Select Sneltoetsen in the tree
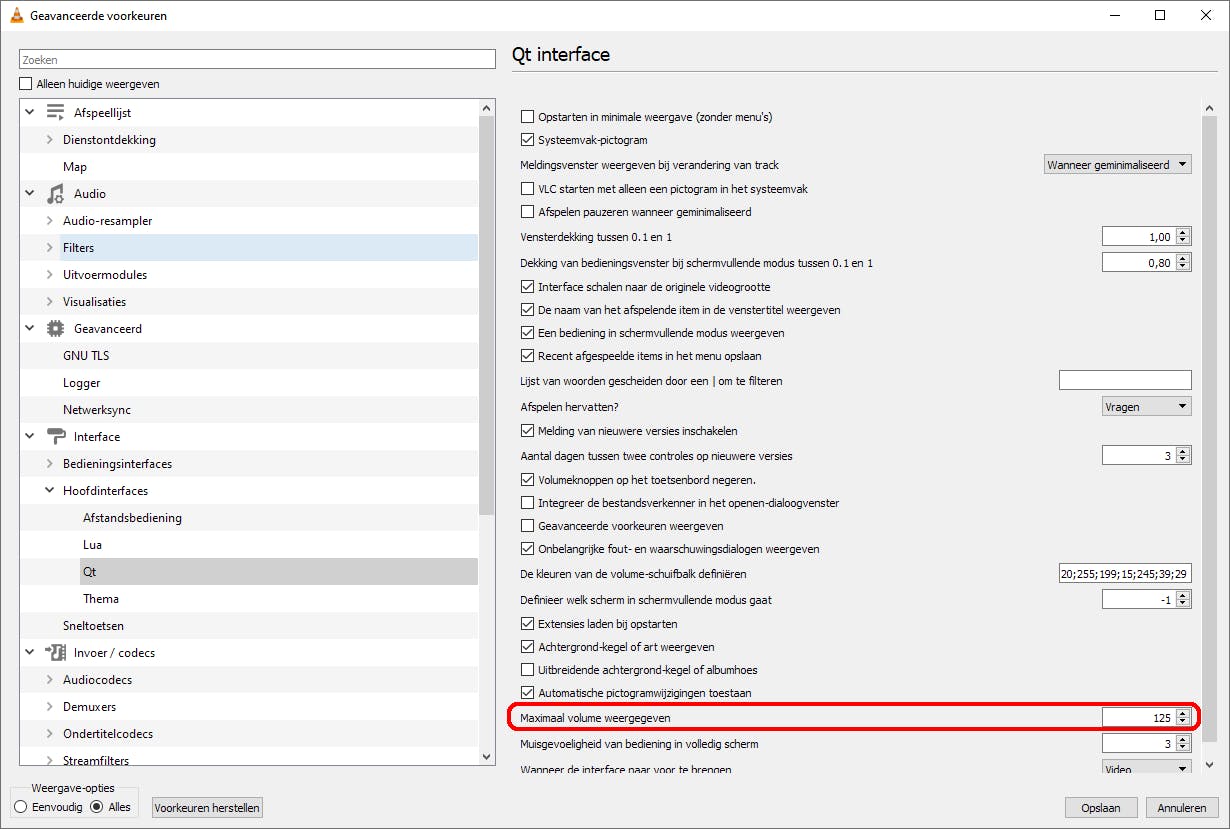The image size is (1230, 829). (93, 626)
